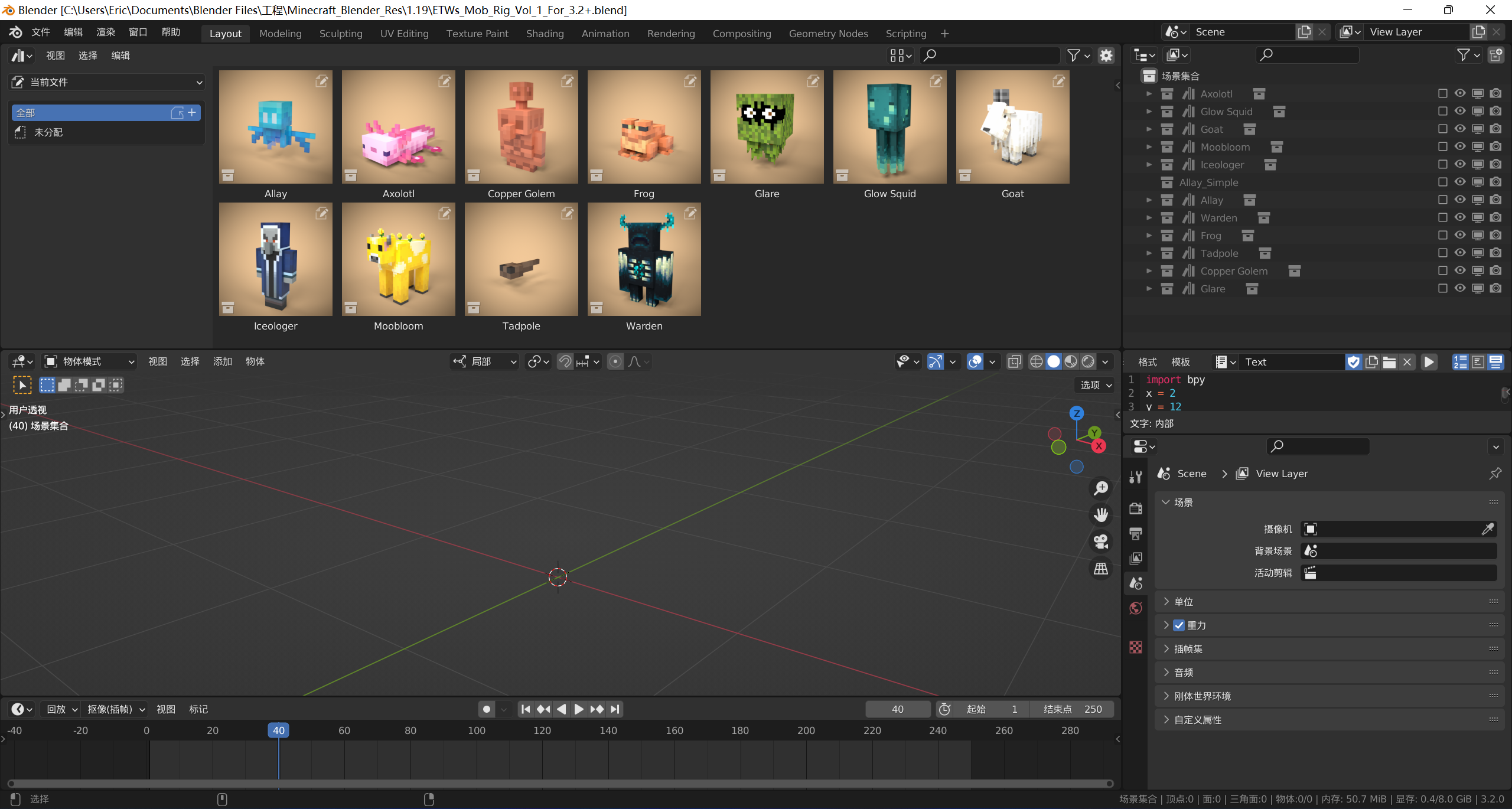Click the zoom magnifier icon in the viewport

(x=1101, y=488)
